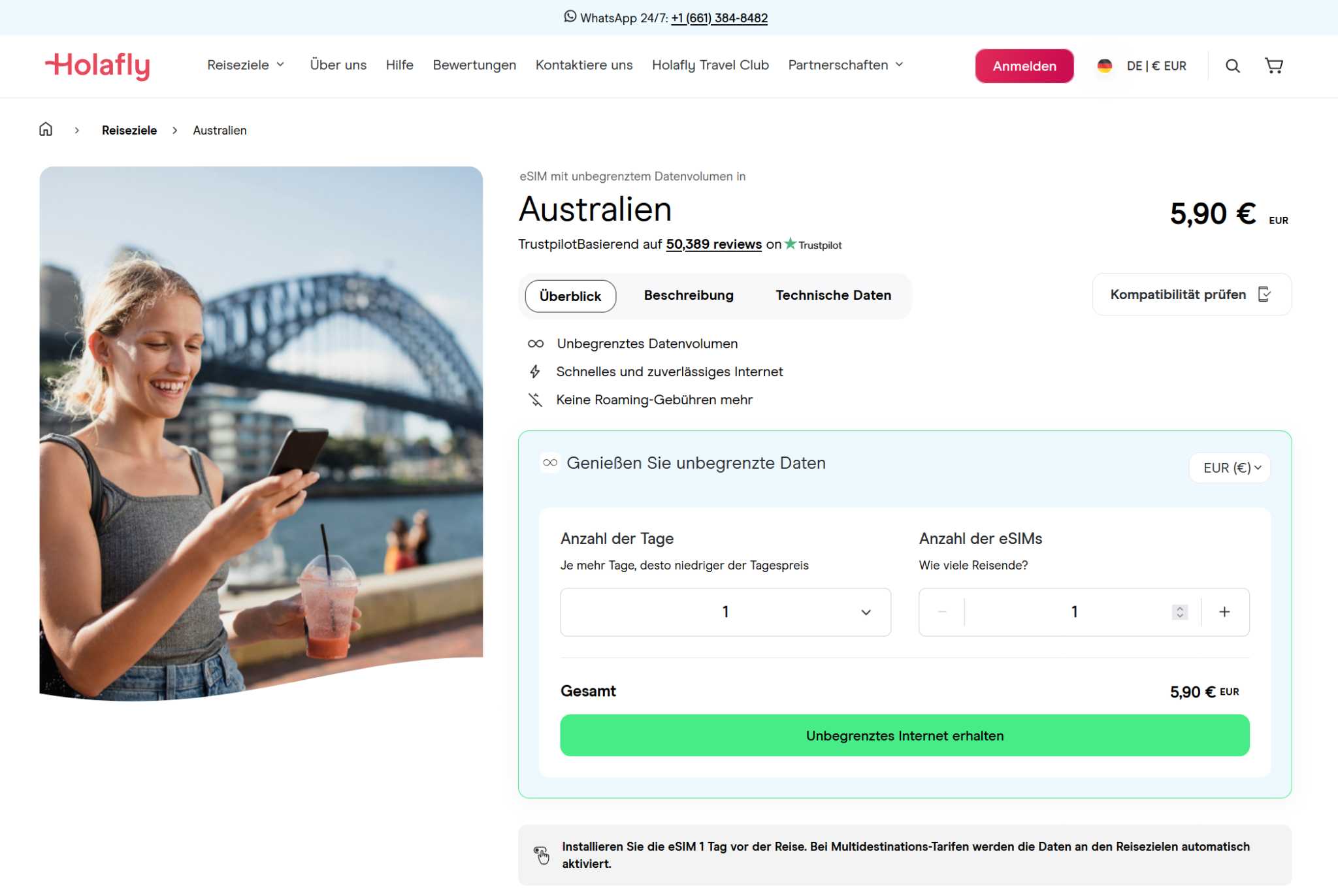Switch to the Technische Daten tab

[x=833, y=295]
